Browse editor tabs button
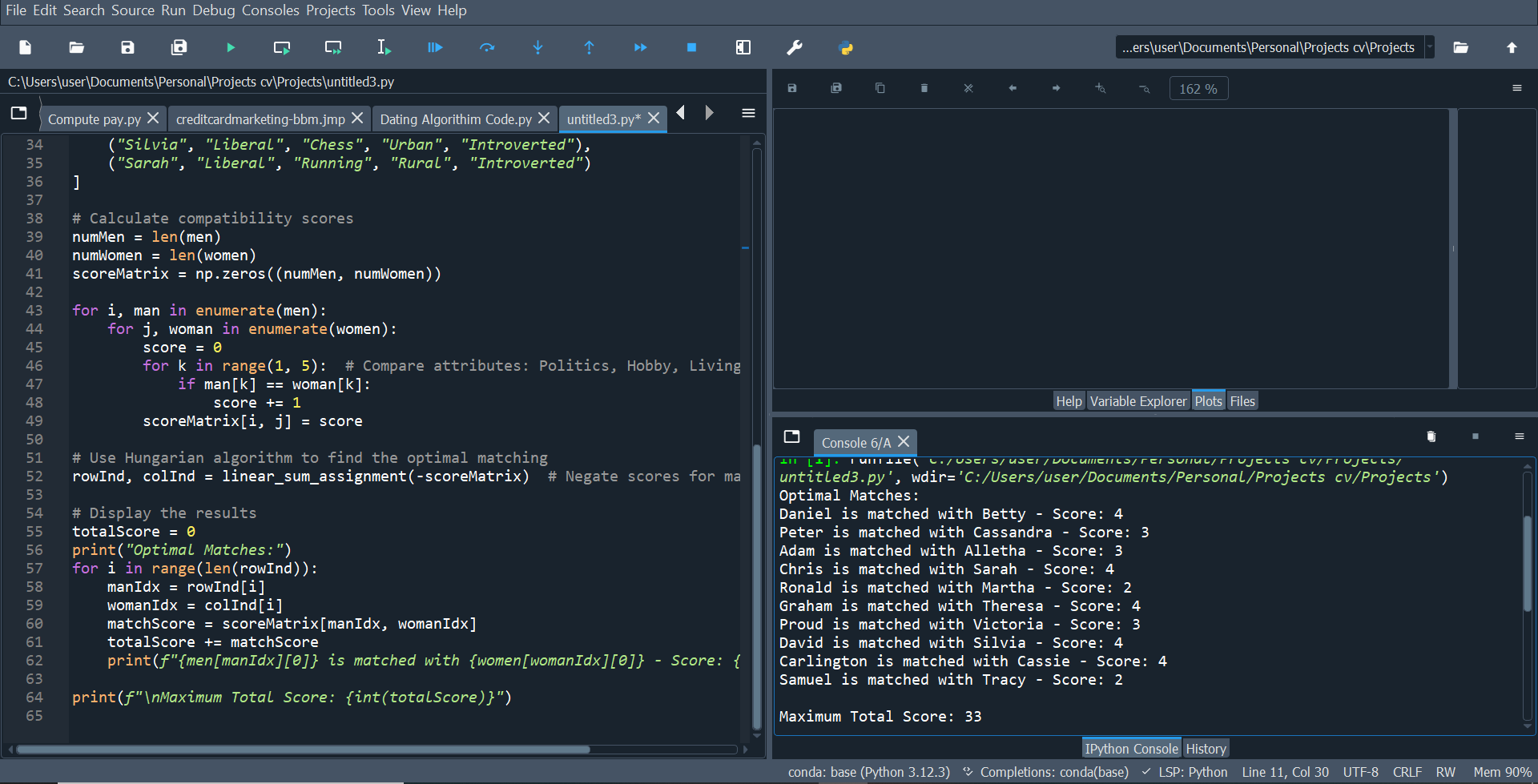 [x=19, y=113]
